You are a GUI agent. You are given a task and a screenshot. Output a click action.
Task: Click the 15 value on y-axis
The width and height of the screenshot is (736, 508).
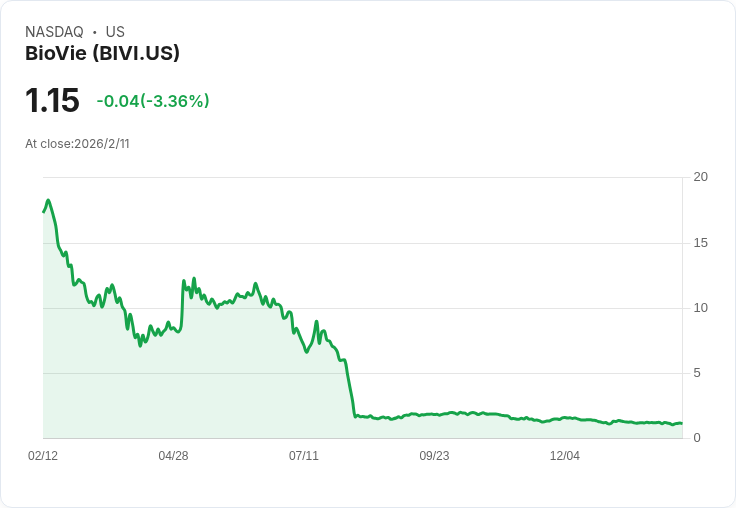pyautogui.click(x=701, y=243)
